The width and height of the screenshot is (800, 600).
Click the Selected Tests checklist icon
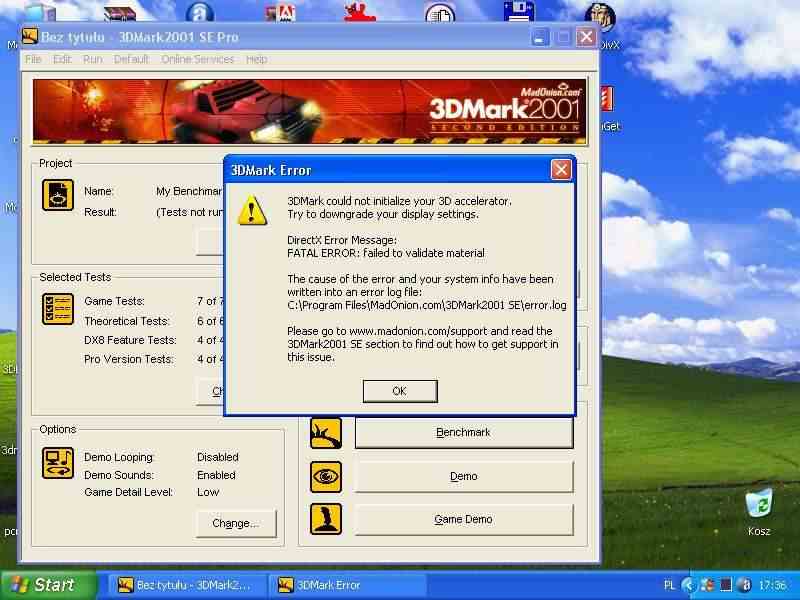coord(58,309)
